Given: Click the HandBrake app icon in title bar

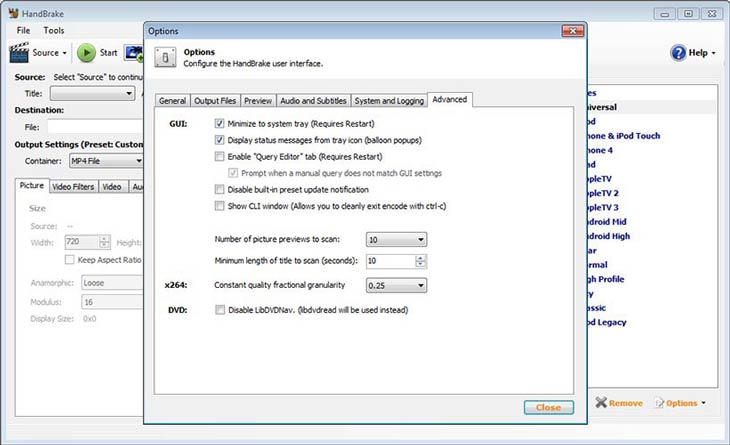Looking at the screenshot, I should (x=13, y=13).
